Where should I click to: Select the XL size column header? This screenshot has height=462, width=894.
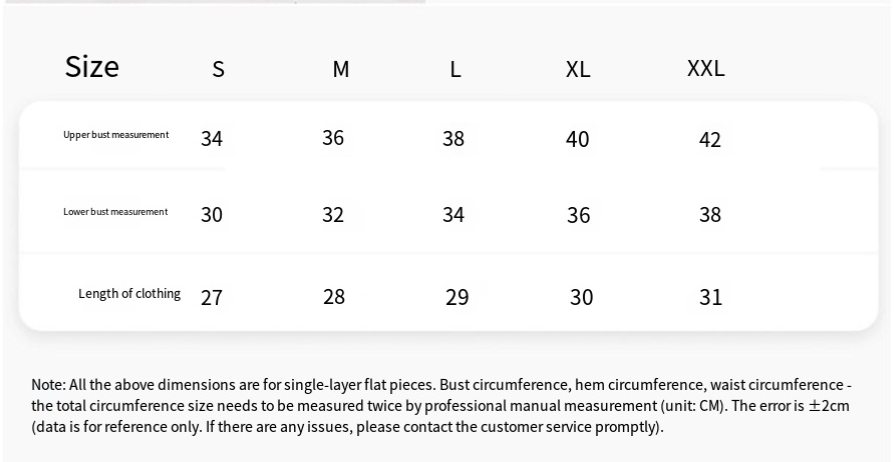(x=578, y=70)
